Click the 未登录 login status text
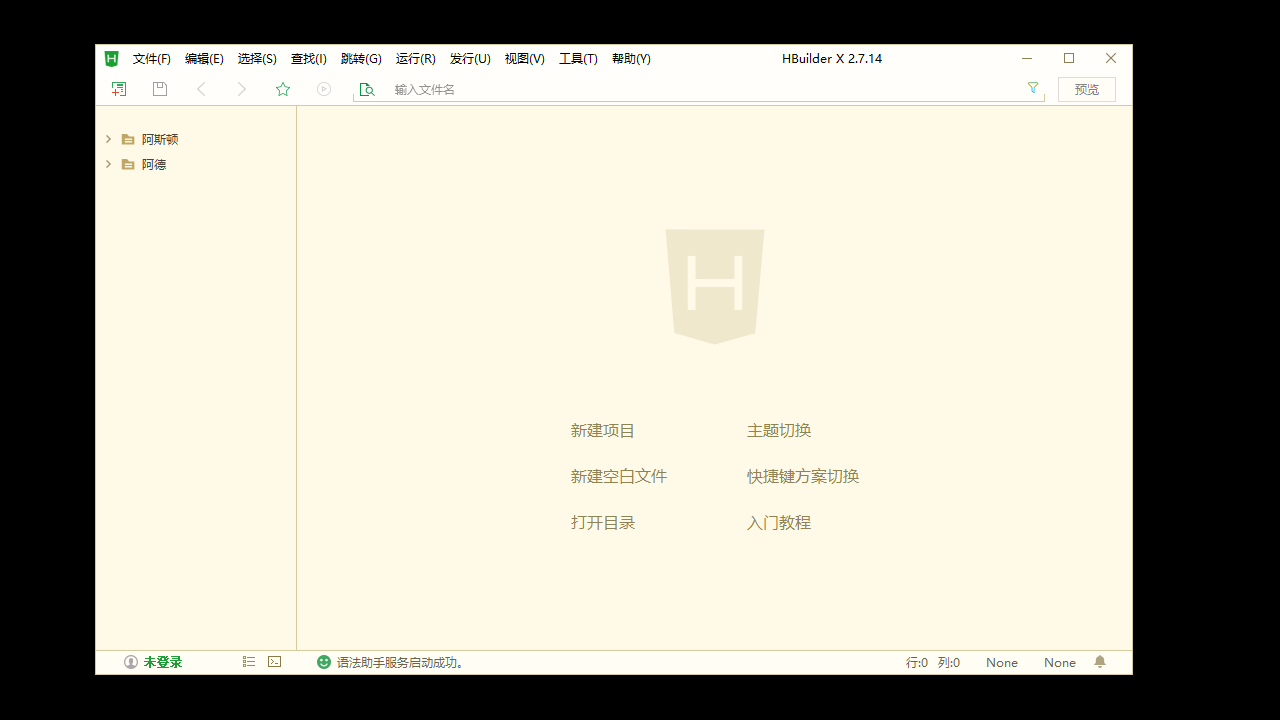Screen dimensions: 1280x720 coord(163,662)
